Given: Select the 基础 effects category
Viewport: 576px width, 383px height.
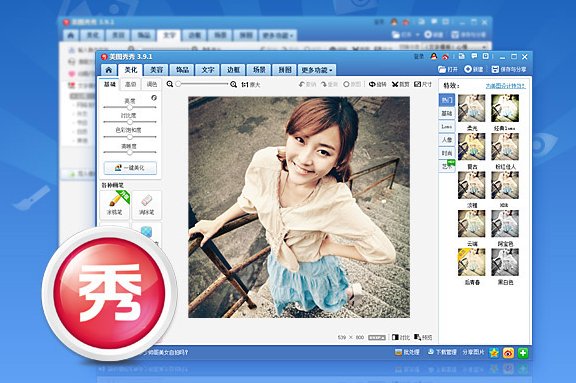Looking at the screenshot, I should (x=447, y=113).
